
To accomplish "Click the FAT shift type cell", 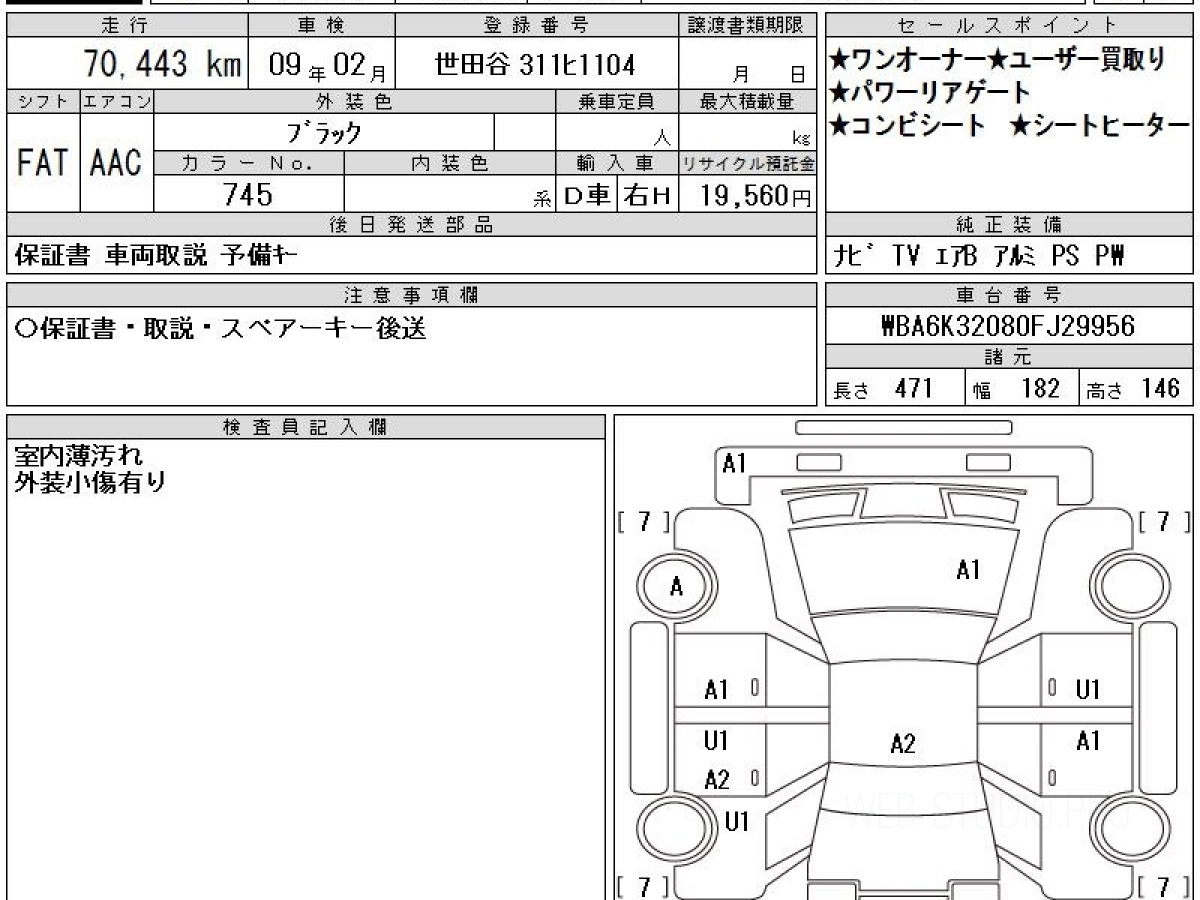I will [42, 163].
